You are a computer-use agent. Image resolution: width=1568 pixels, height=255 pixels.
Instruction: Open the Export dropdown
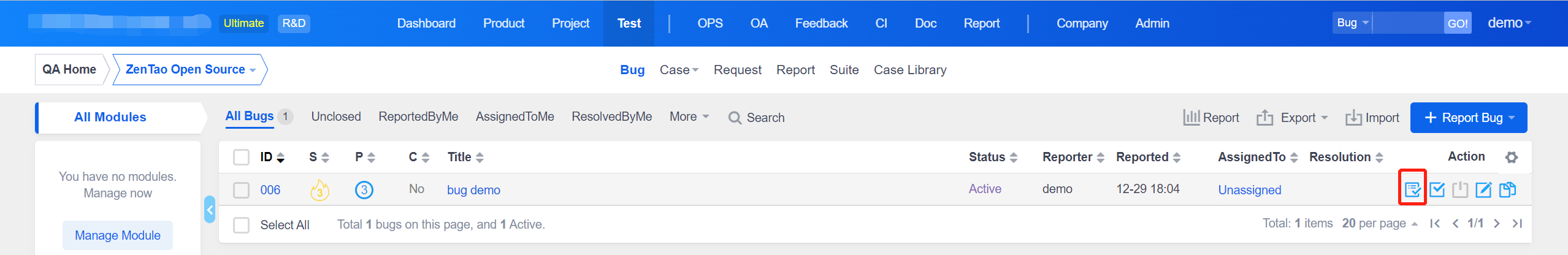1291,118
